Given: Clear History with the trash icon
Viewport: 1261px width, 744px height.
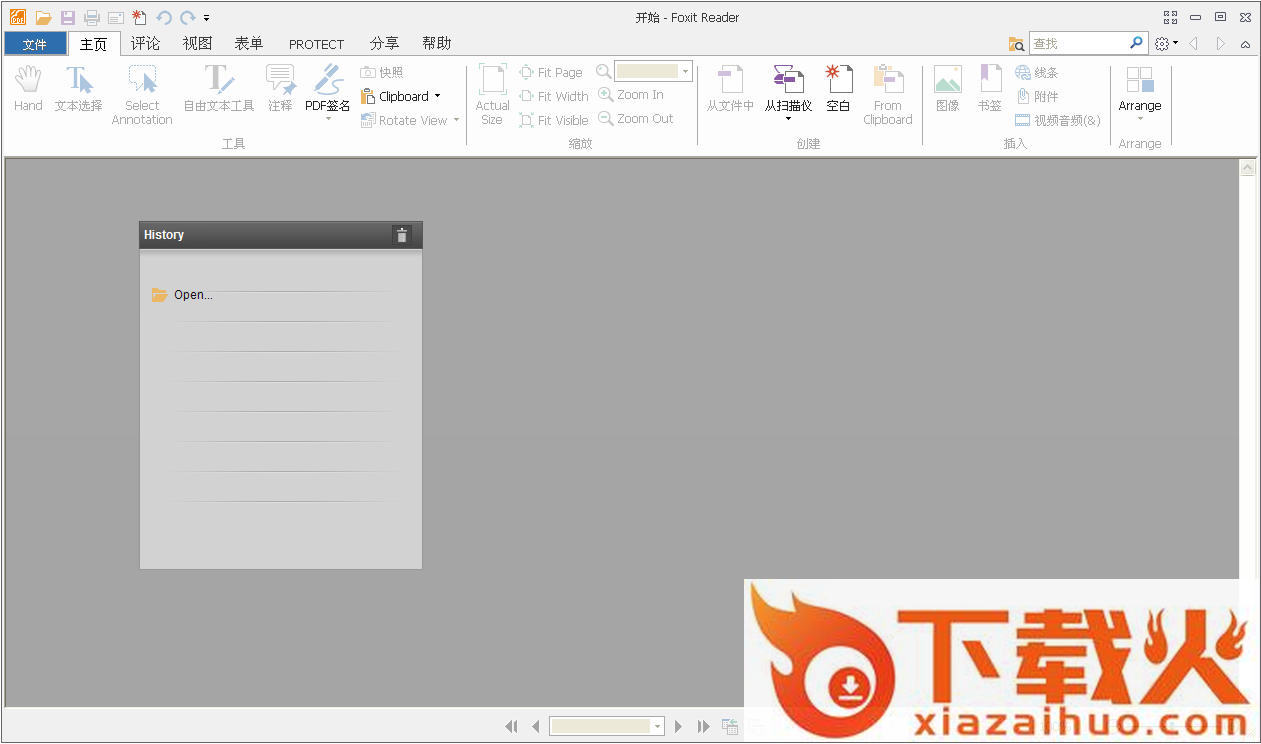Looking at the screenshot, I should click(402, 235).
